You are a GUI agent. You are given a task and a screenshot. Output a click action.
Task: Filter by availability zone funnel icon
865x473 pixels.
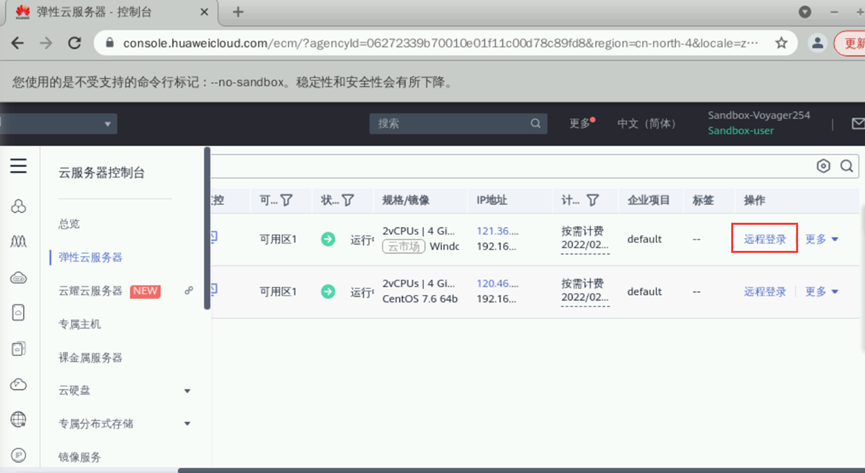coord(286,200)
